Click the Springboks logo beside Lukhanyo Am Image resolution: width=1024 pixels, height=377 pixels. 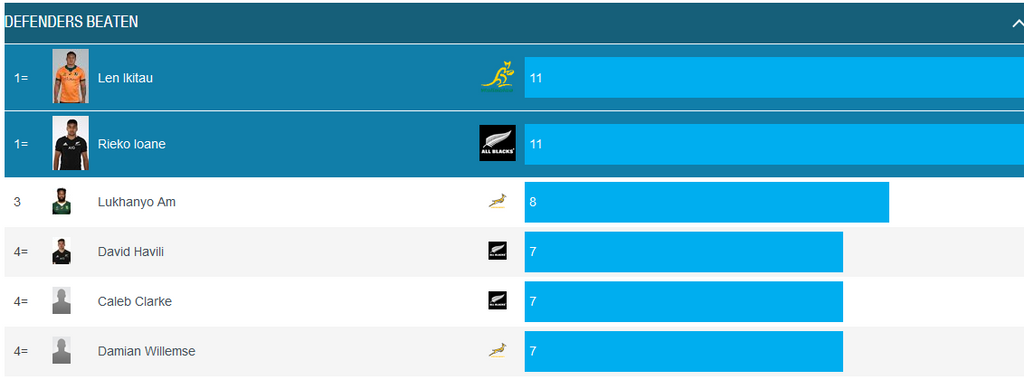498,201
